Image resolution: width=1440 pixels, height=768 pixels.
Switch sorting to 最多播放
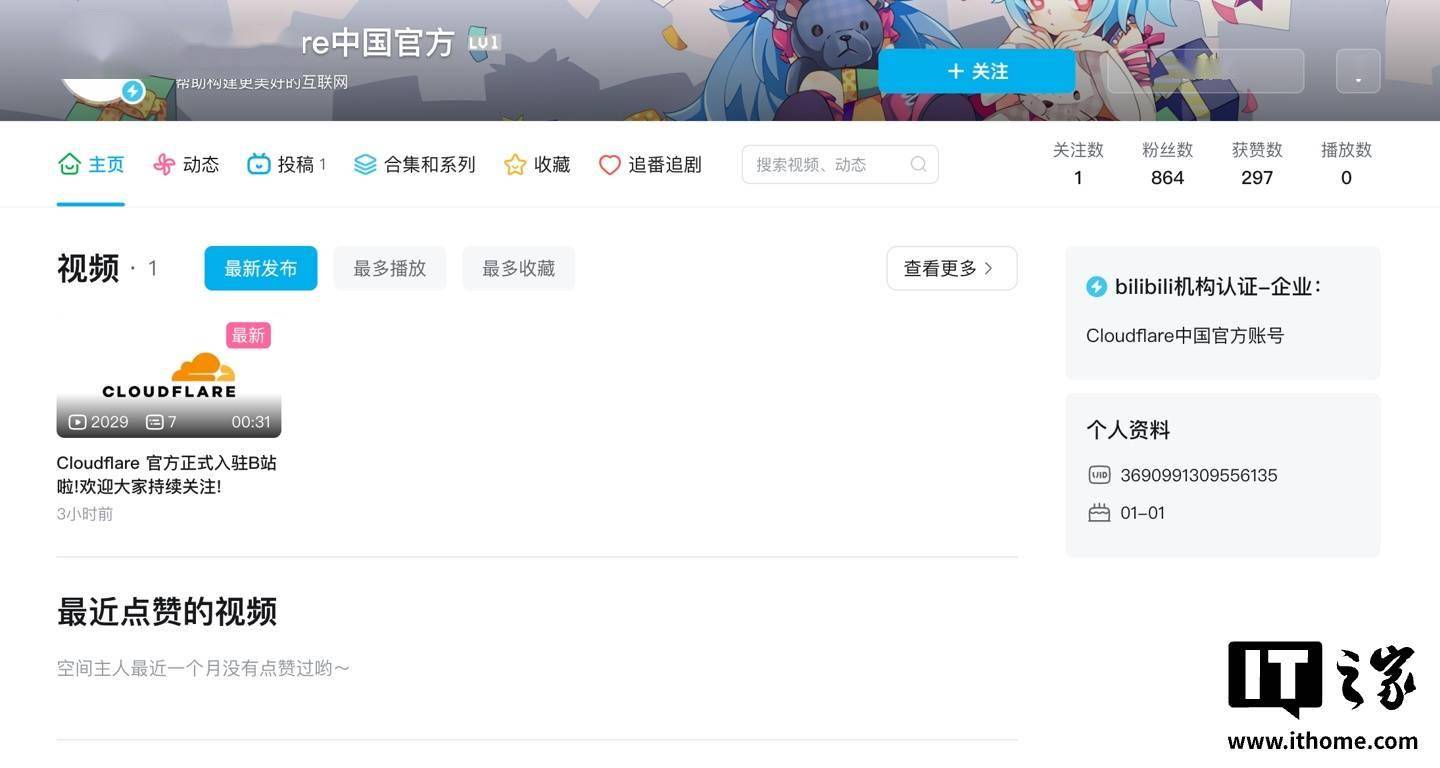click(390, 268)
